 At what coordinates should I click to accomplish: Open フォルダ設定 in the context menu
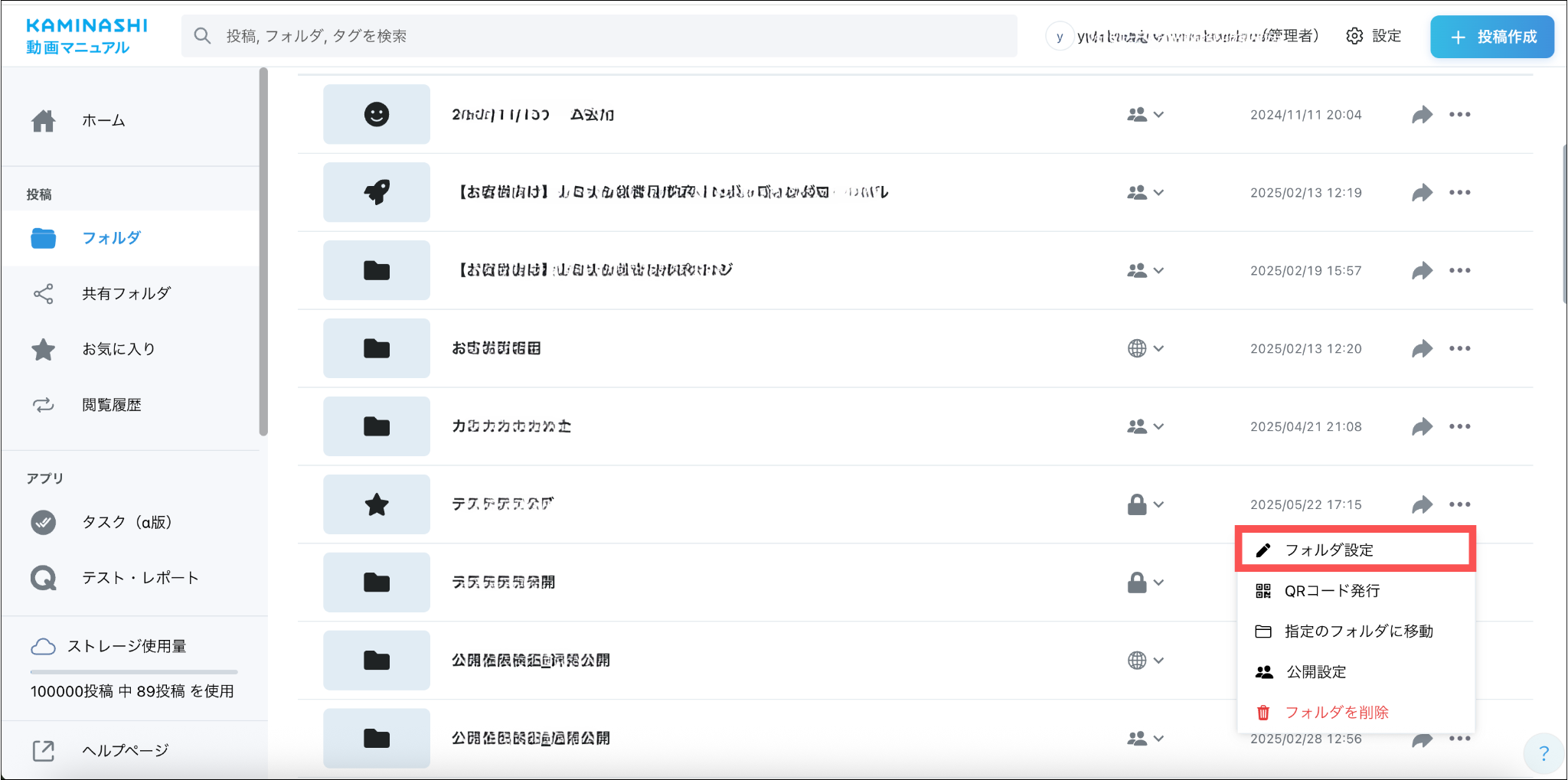click(x=1354, y=550)
